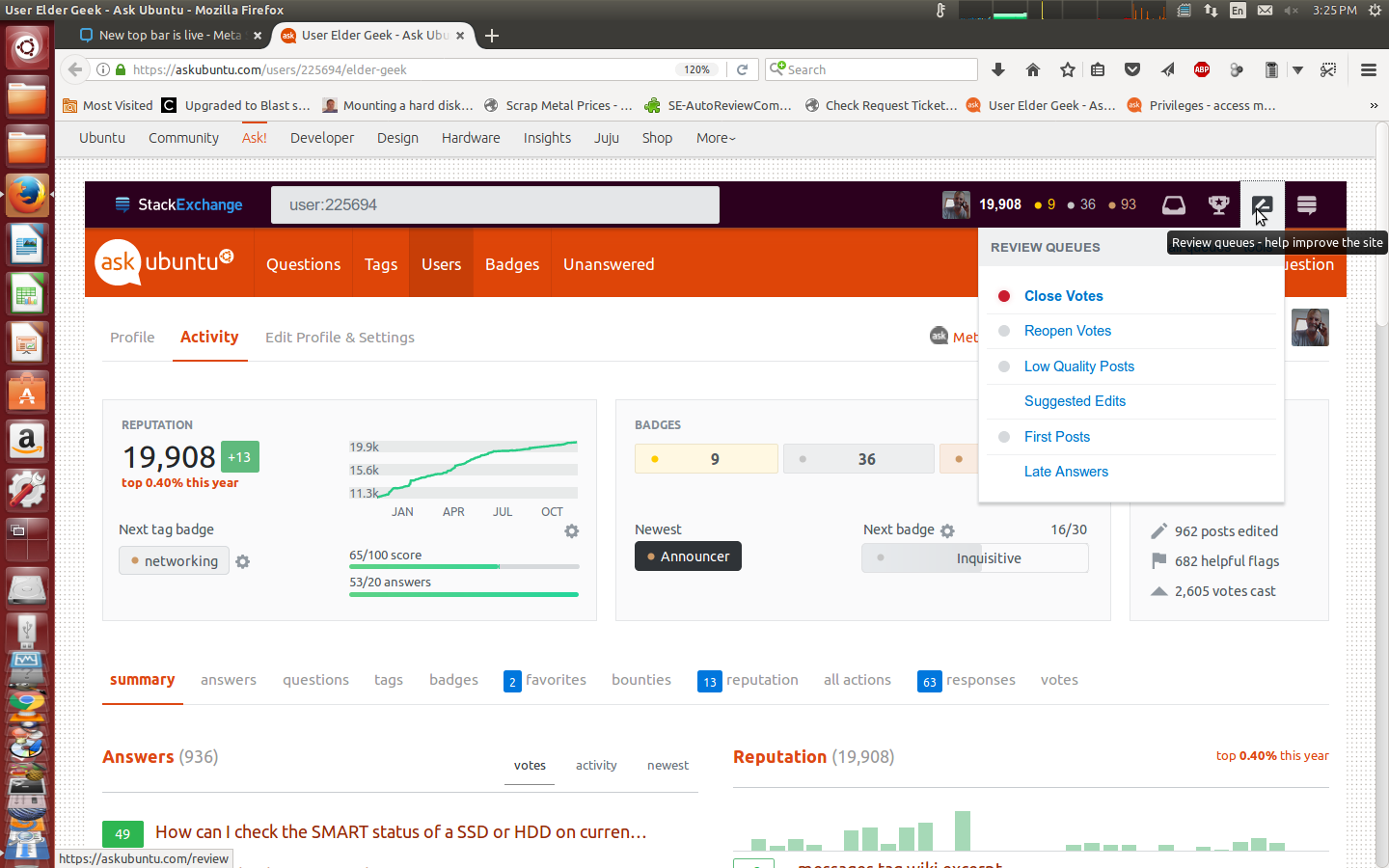Switch to the Profile tab

pyautogui.click(x=132, y=338)
